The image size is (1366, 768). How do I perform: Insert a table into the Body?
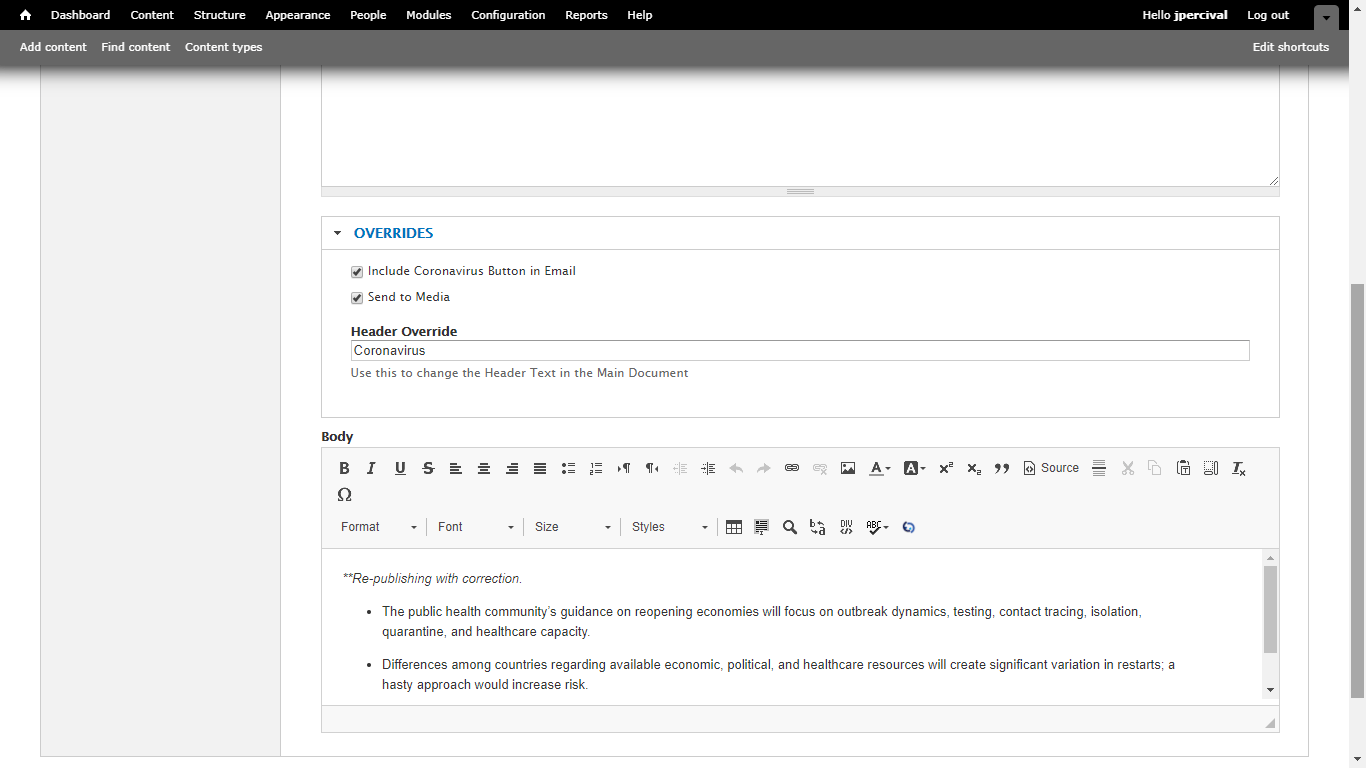click(x=734, y=527)
